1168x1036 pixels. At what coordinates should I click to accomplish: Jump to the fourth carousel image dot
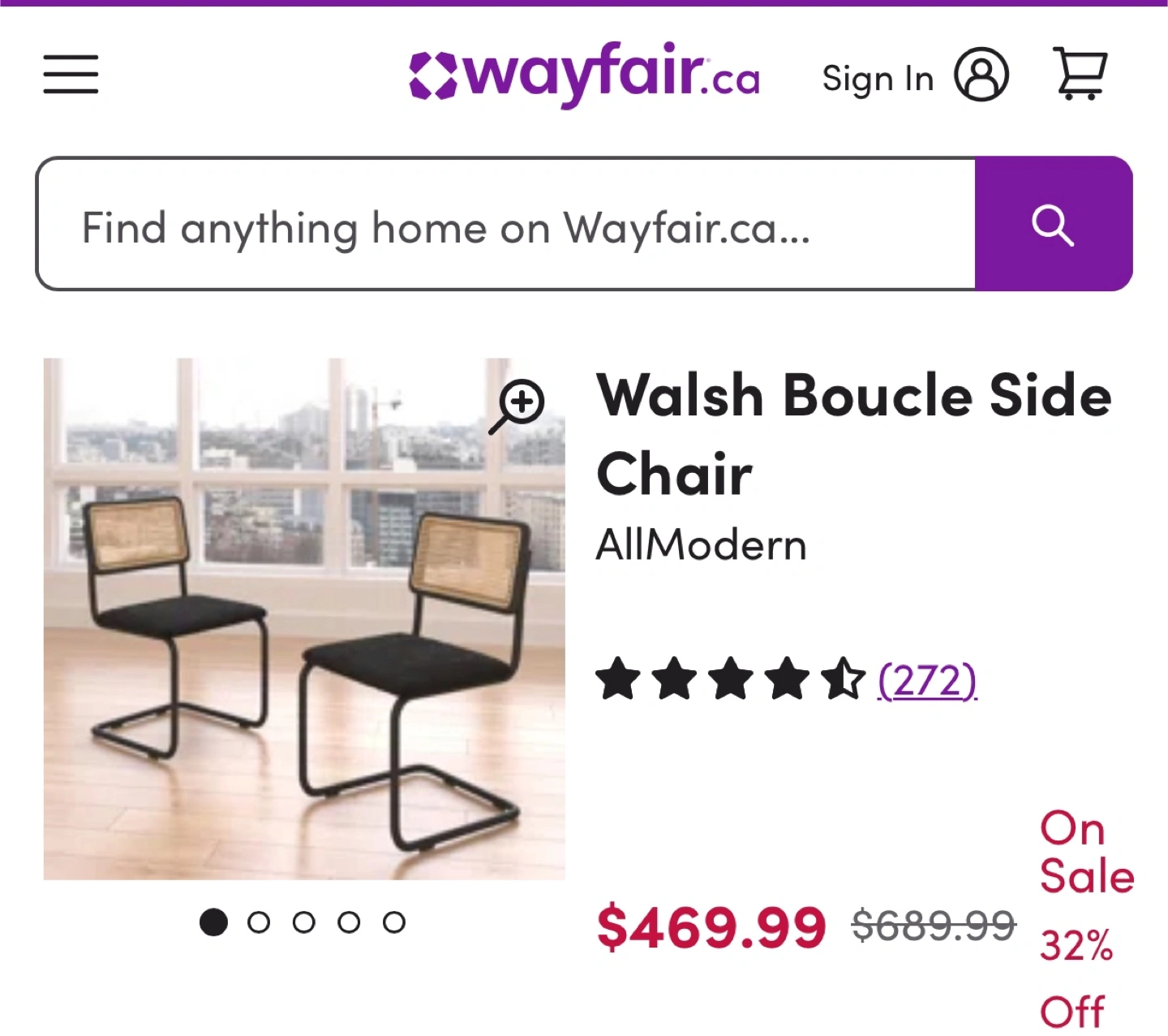tap(349, 922)
